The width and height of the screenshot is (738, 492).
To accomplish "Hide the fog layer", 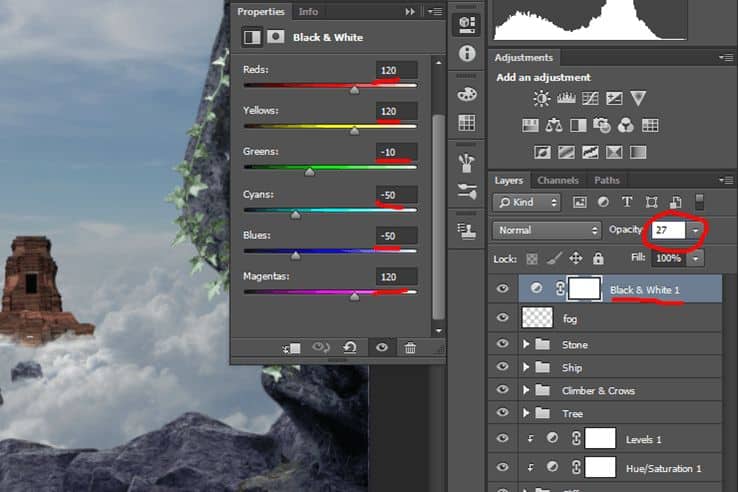I will [502, 317].
